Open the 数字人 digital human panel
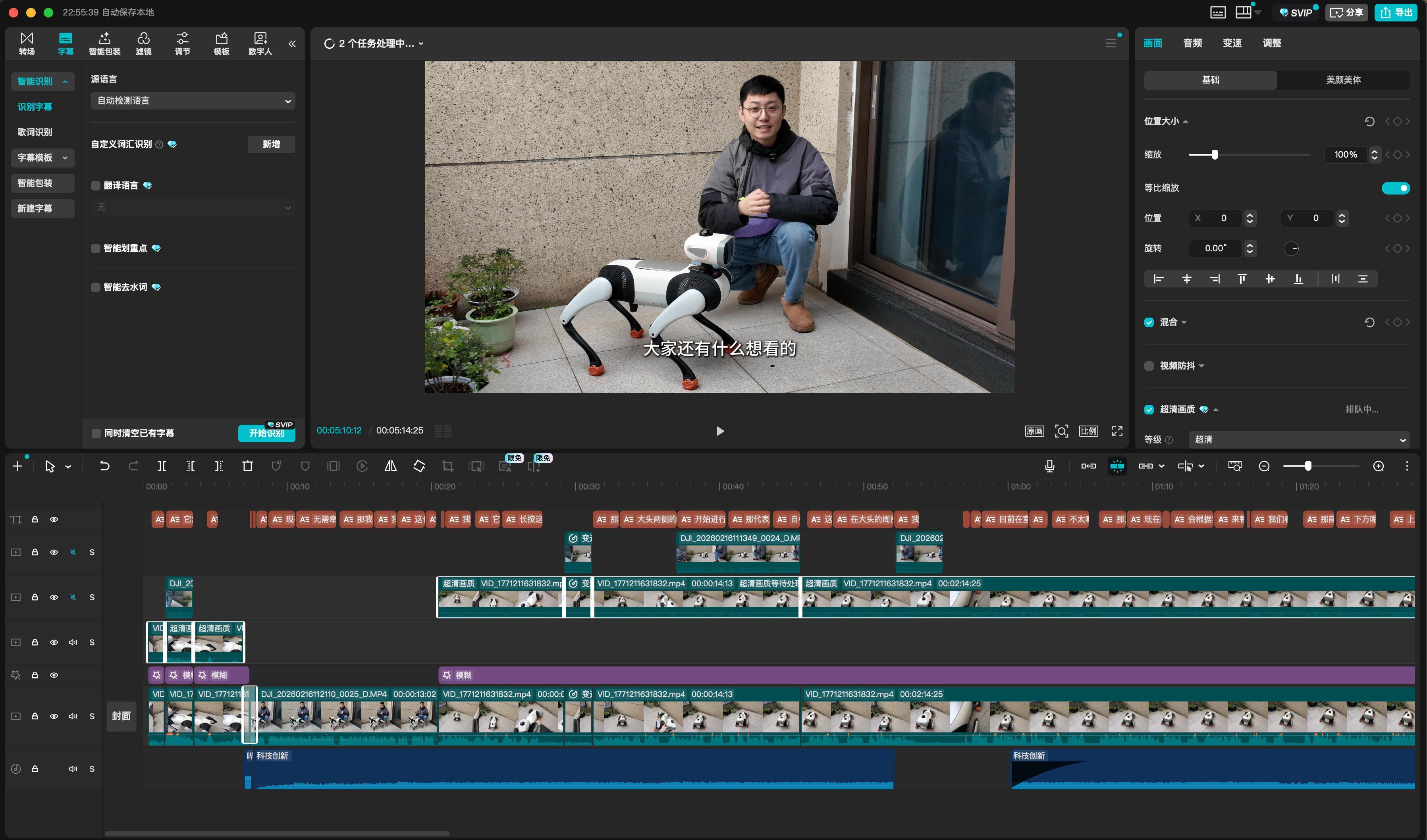This screenshot has height=840, width=1427. 260,44
